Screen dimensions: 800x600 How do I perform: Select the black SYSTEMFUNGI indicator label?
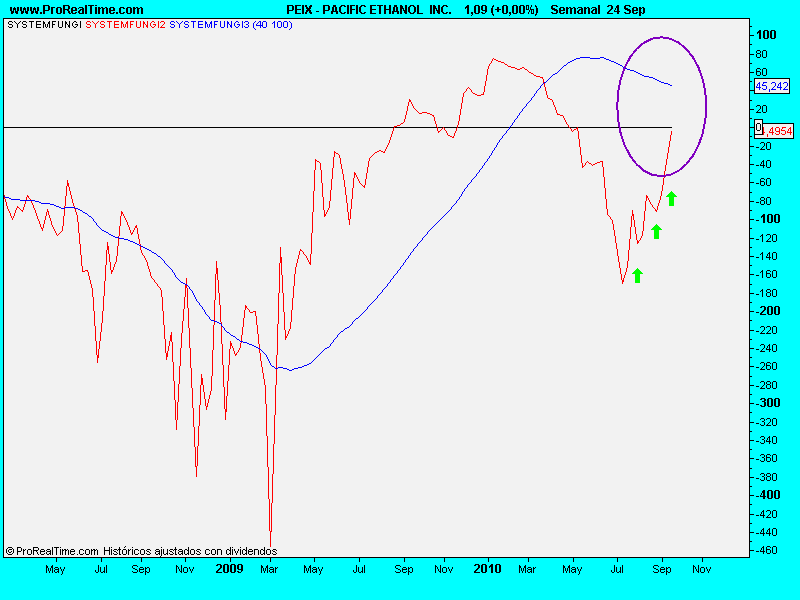point(44,24)
